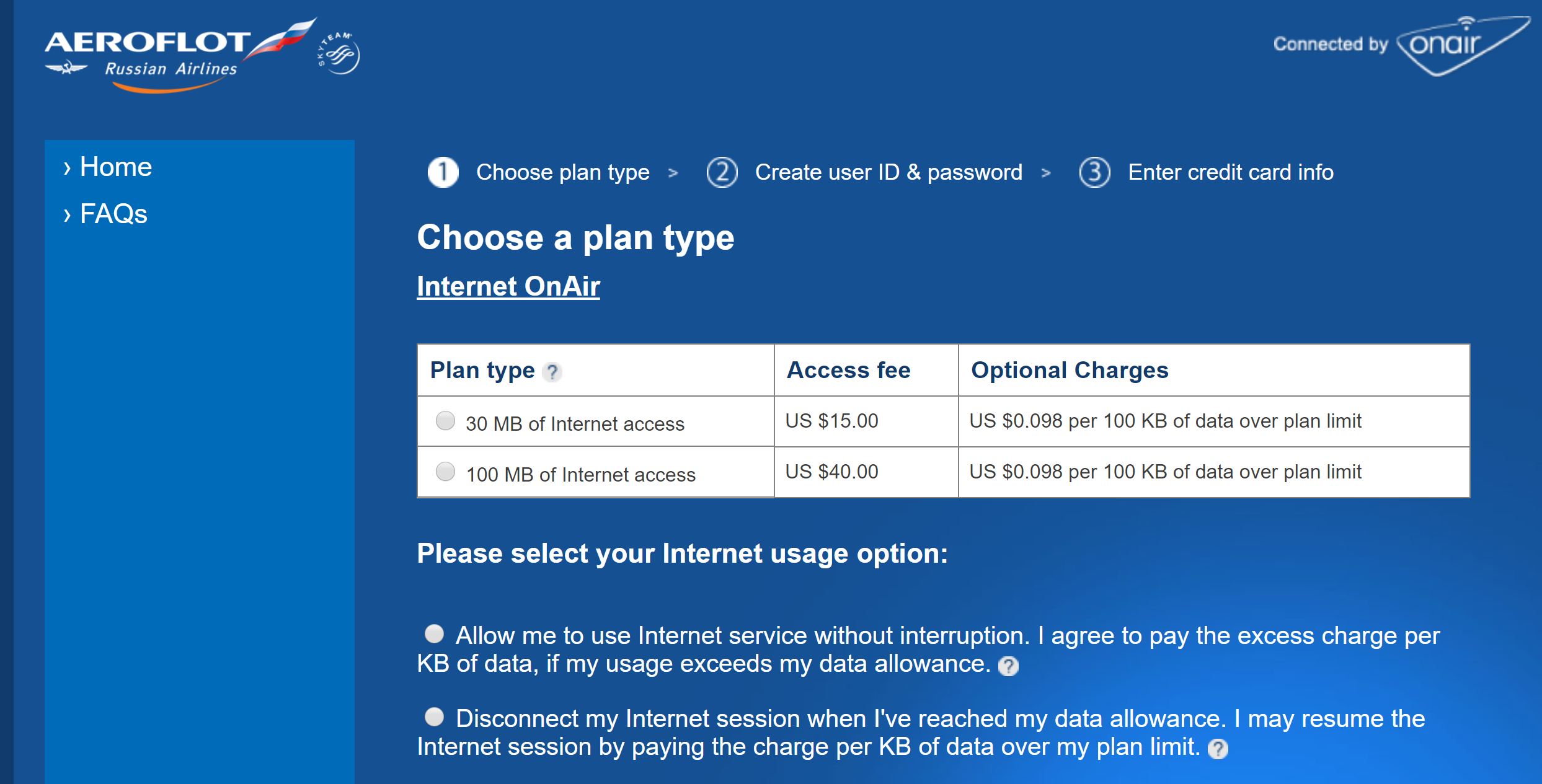
Task: Open the FAQs sidebar menu item
Action: (113, 214)
